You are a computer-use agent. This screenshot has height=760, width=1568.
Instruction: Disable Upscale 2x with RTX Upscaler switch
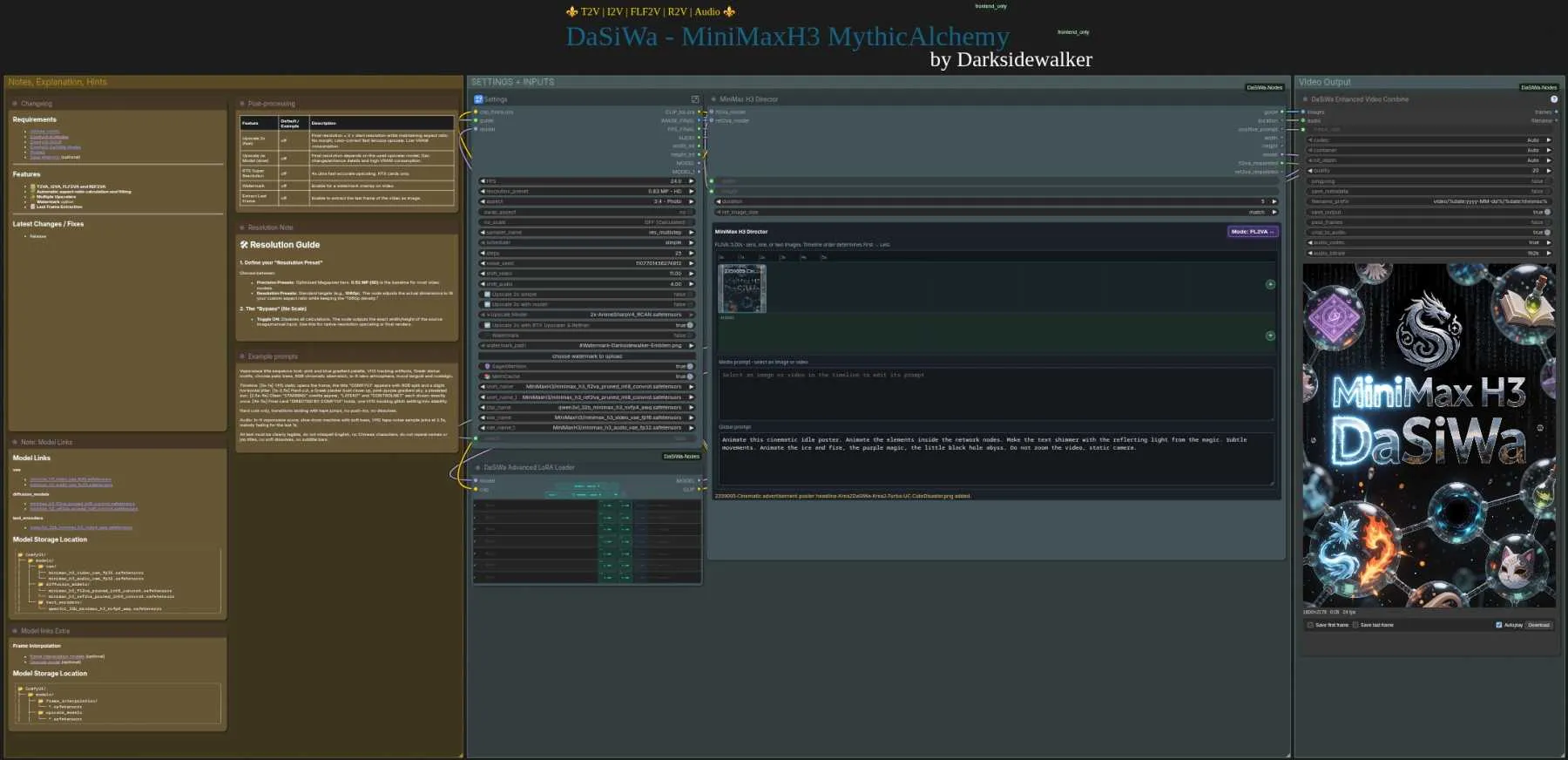[689, 325]
